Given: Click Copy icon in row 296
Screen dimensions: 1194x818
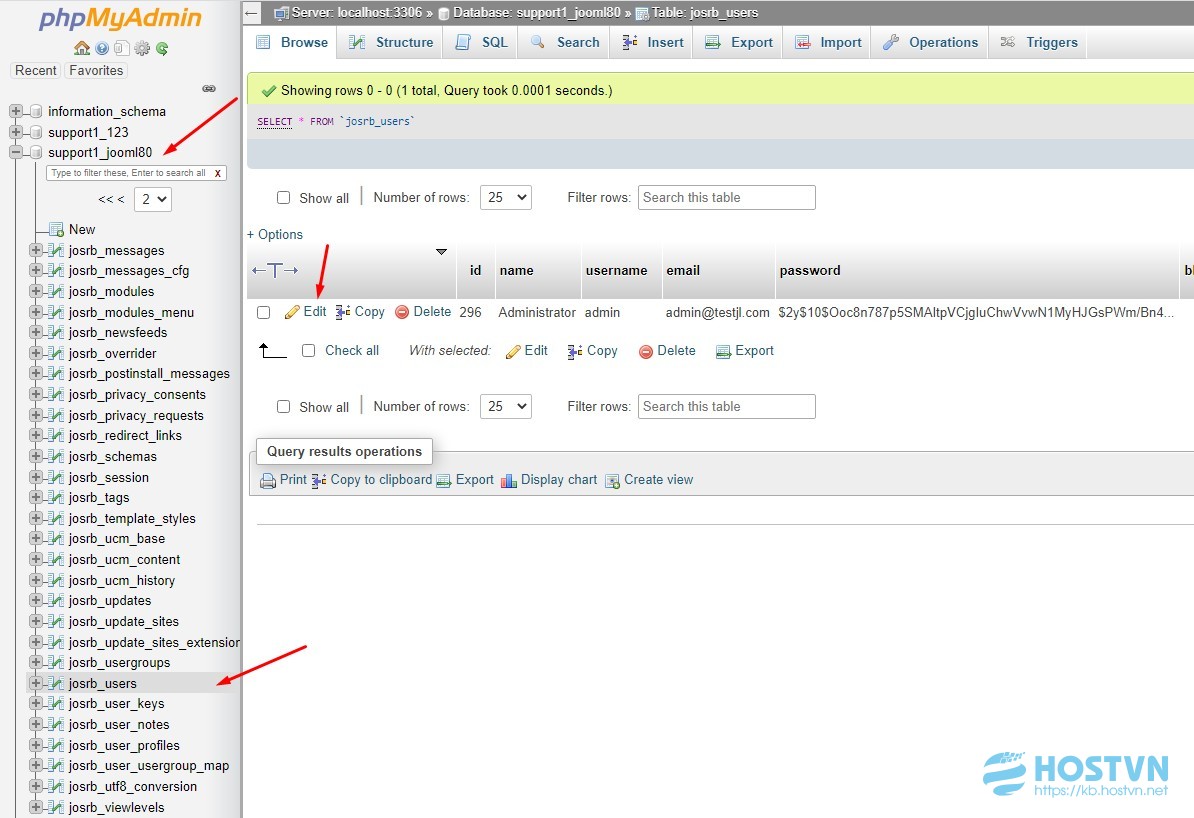Looking at the screenshot, I should (343, 312).
